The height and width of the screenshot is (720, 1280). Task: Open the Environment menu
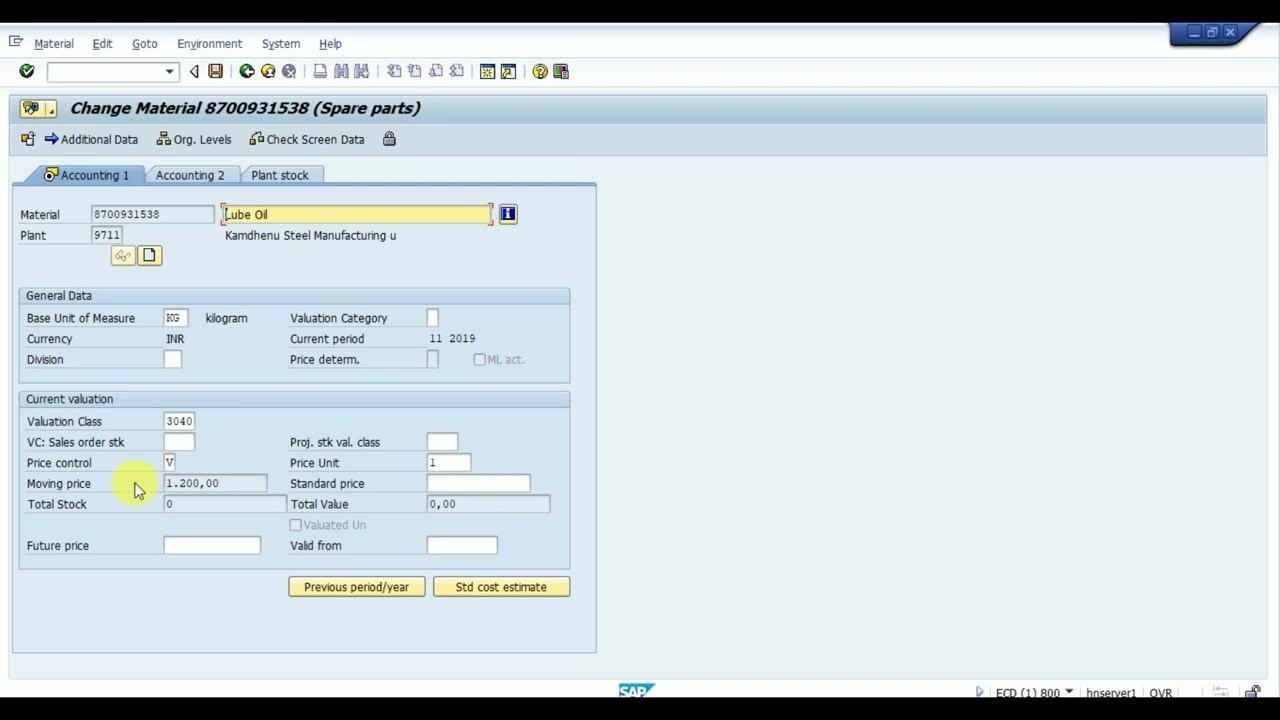click(x=209, y=44)
